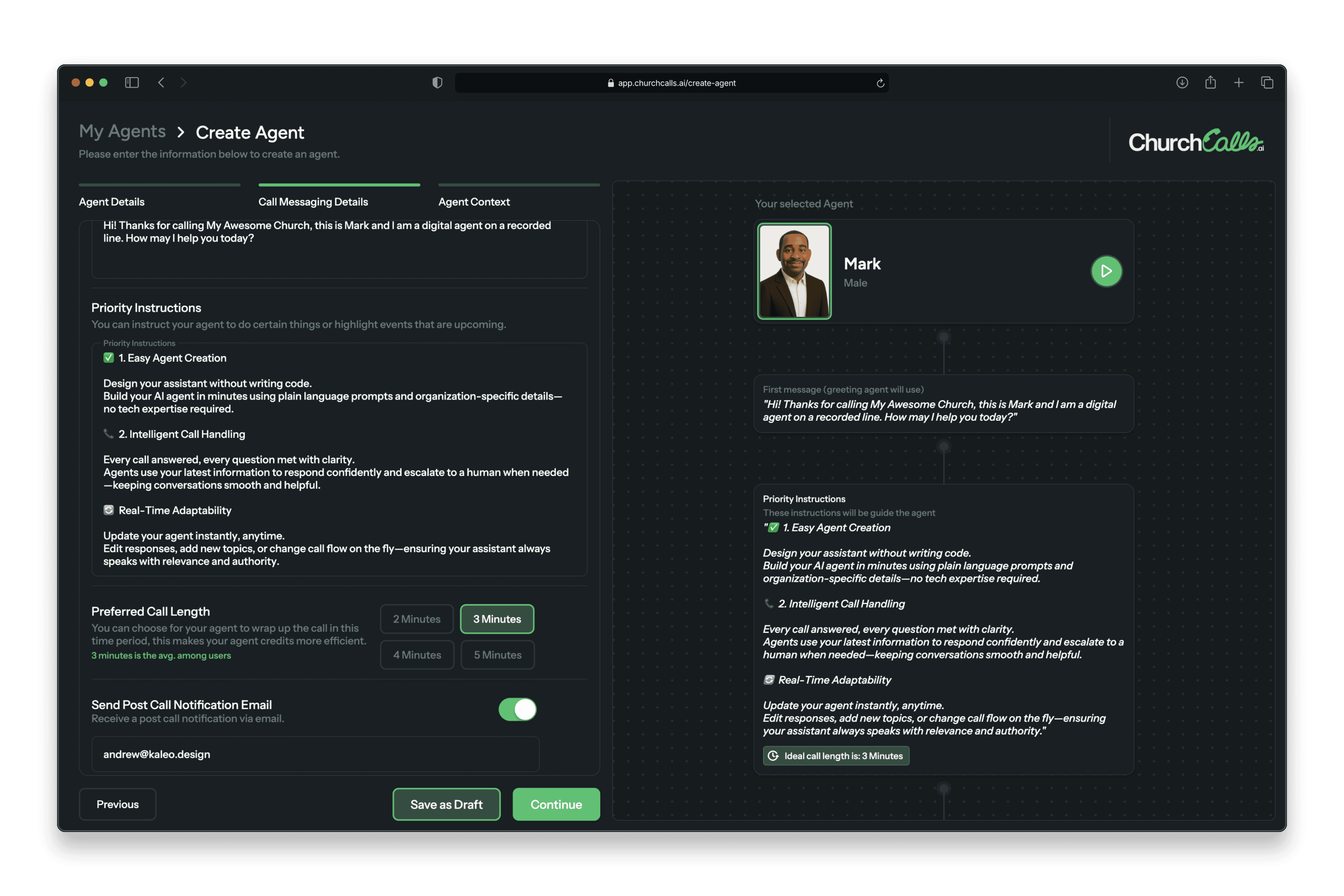Click the notification email input field

[x=315, y=754]
